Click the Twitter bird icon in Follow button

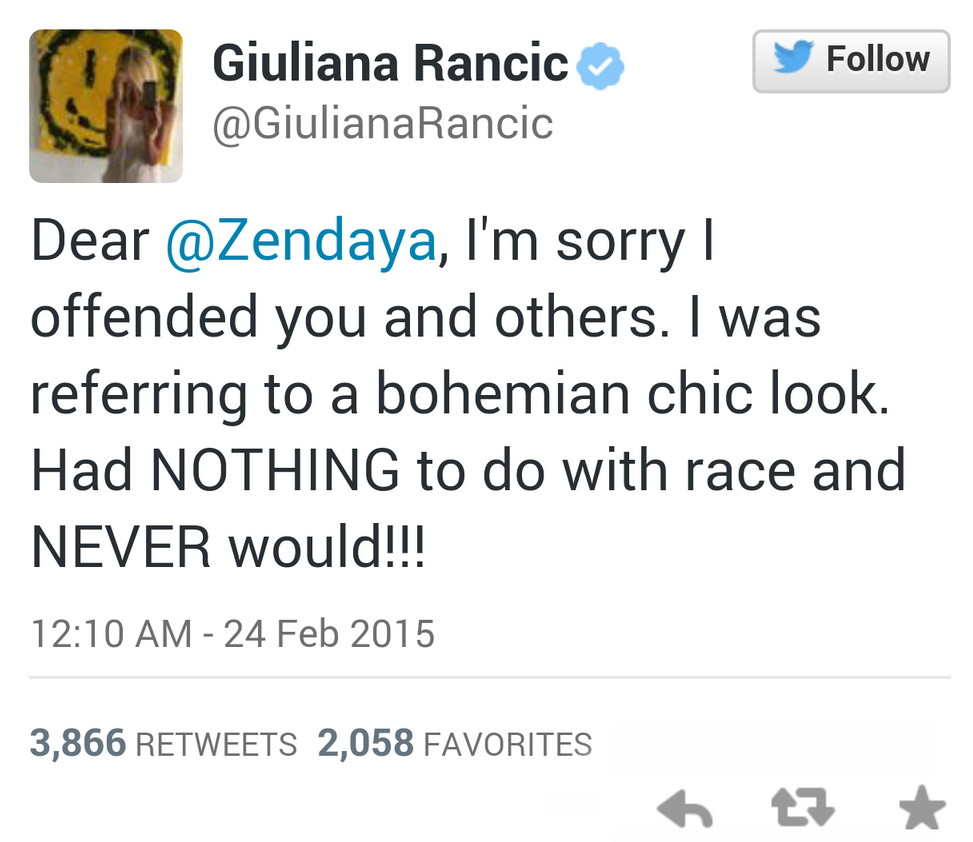(x=794, y=59)
